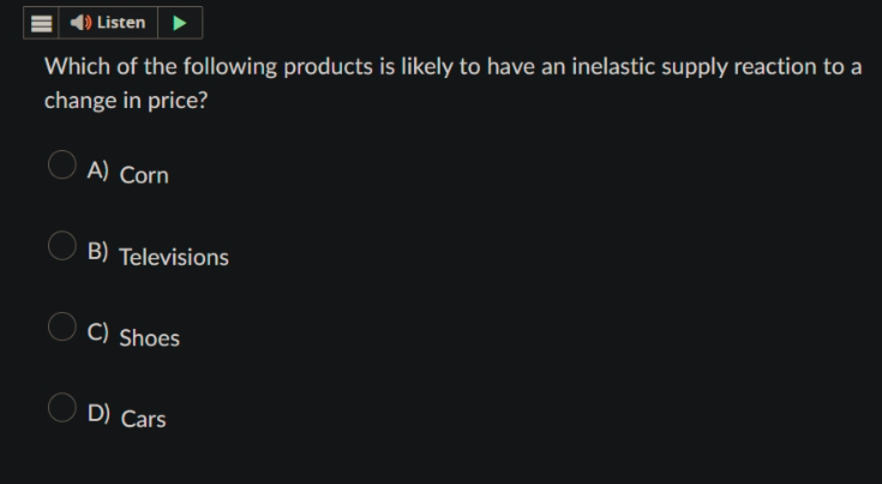Click the letter label C)
Screen dimensions: 882x484
(x=98, y=332)
